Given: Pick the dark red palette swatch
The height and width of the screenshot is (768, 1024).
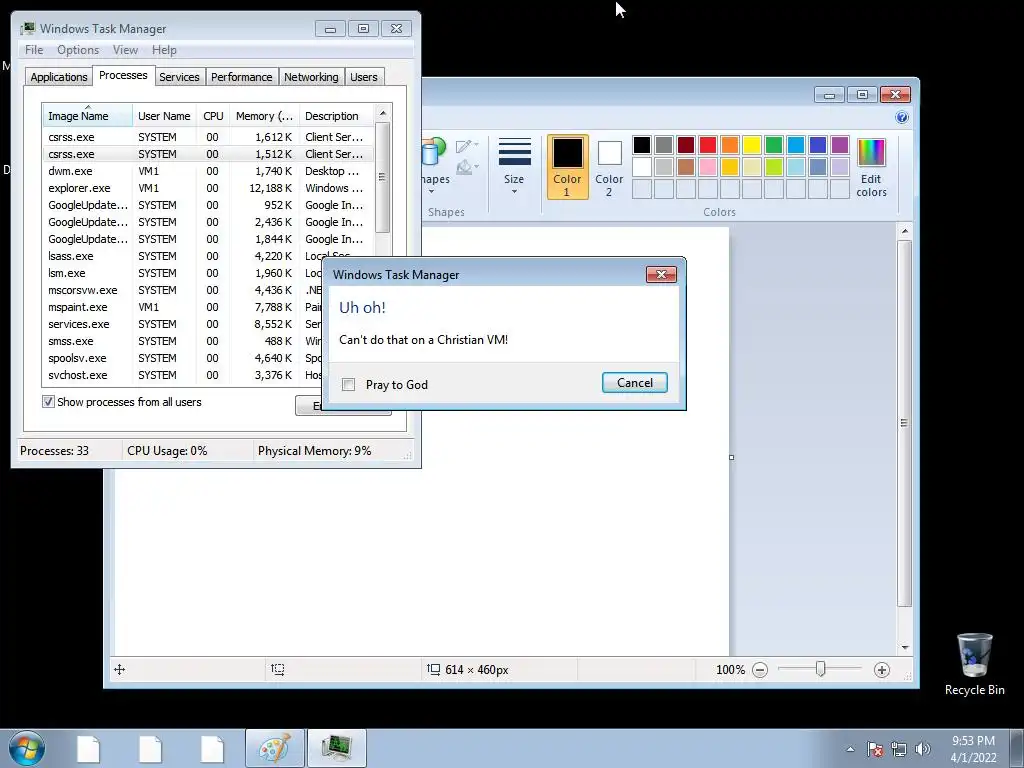Looking at the screenshot, I should tap(686, 145).
